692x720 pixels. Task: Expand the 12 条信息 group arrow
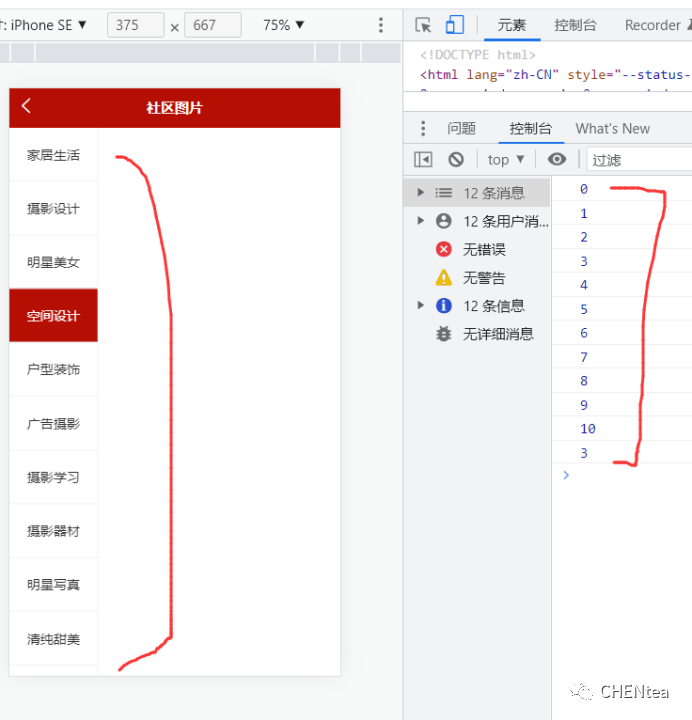[420, 305]
